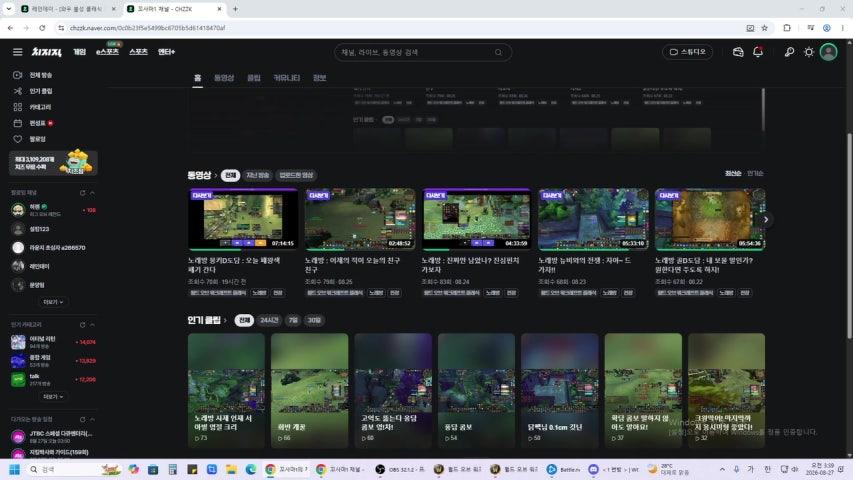853x480 pixels.
Task: Open the 05:33:10 replay video thumbnail
Action: pos(593,219)
